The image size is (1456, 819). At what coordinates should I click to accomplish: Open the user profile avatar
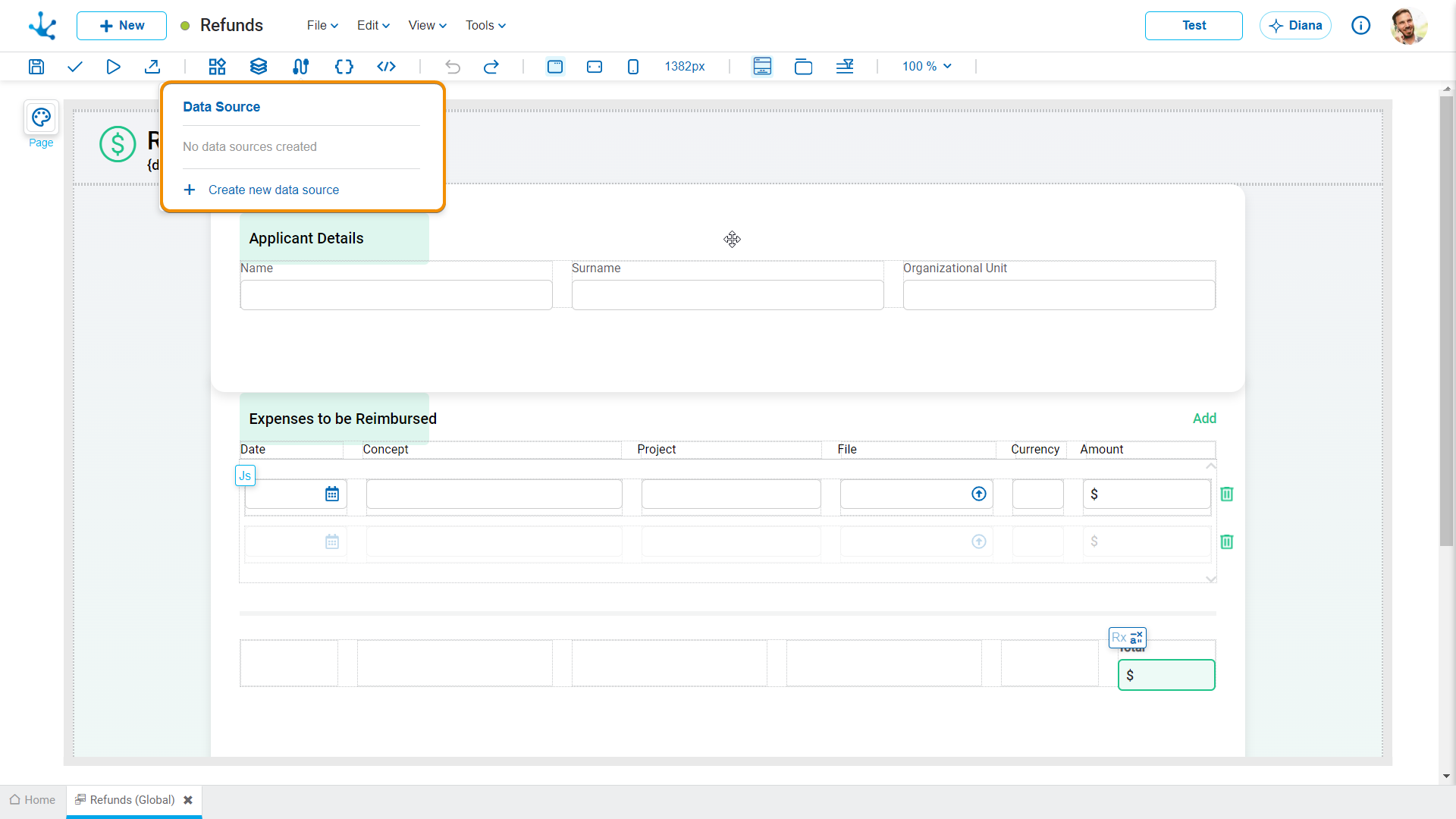[1409, 26]
